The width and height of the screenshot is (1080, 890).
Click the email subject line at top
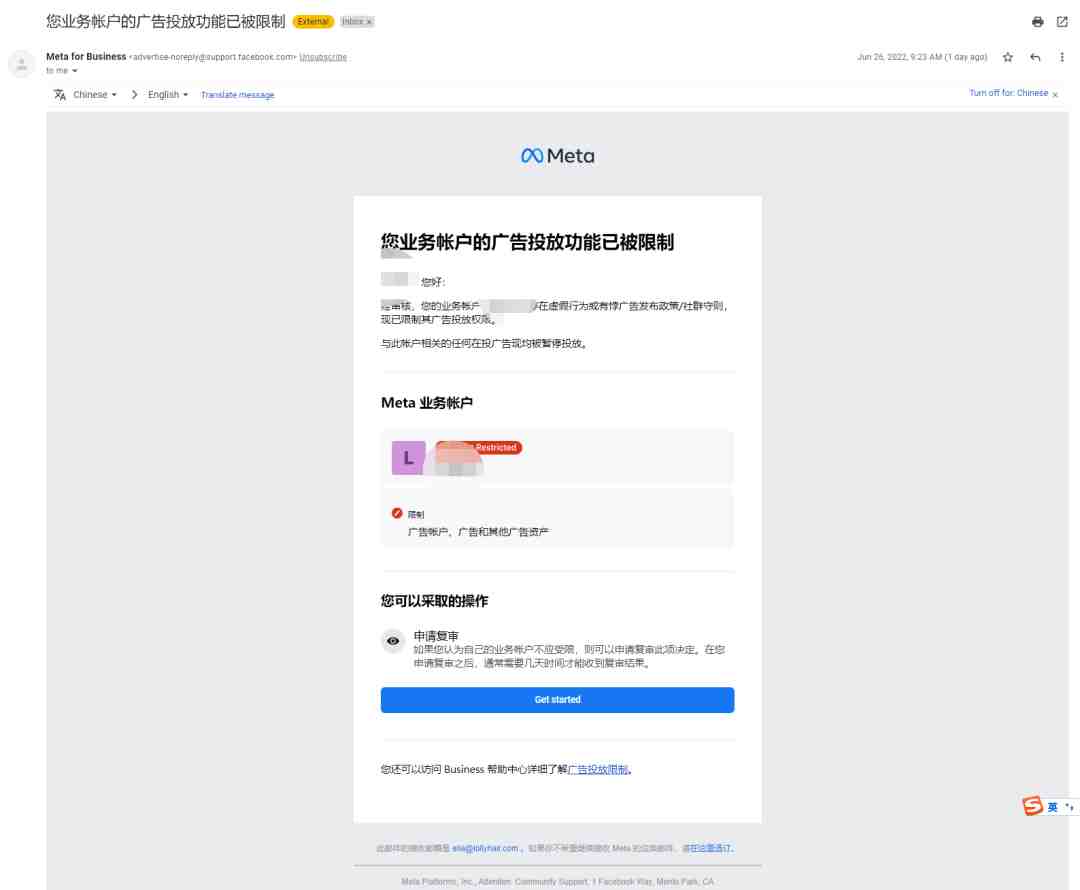(x=165, y=21)
